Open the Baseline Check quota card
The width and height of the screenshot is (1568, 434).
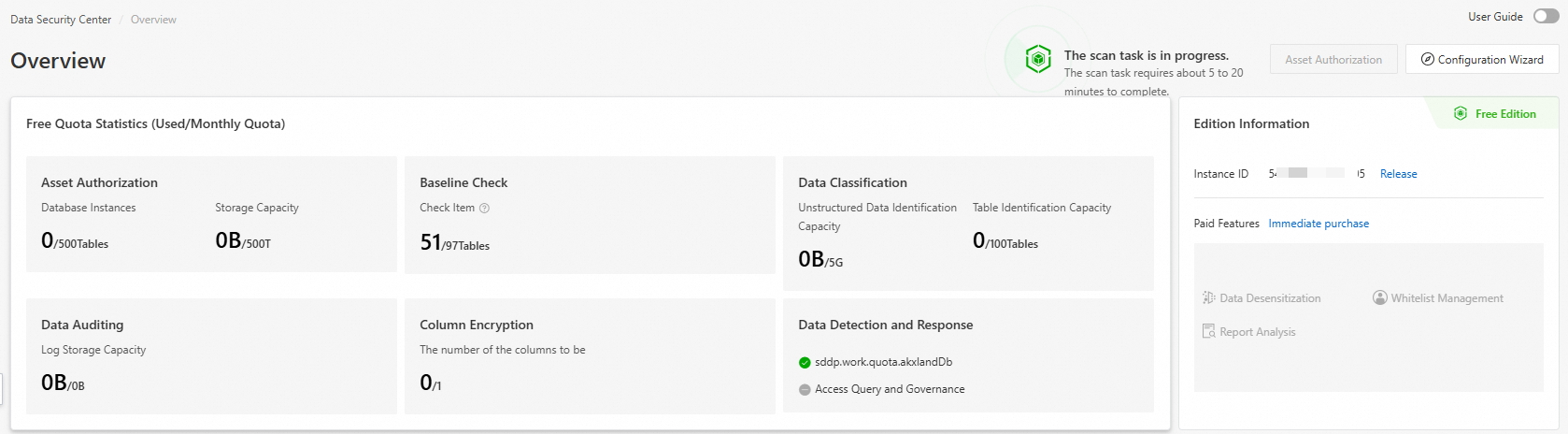[590, 214]
